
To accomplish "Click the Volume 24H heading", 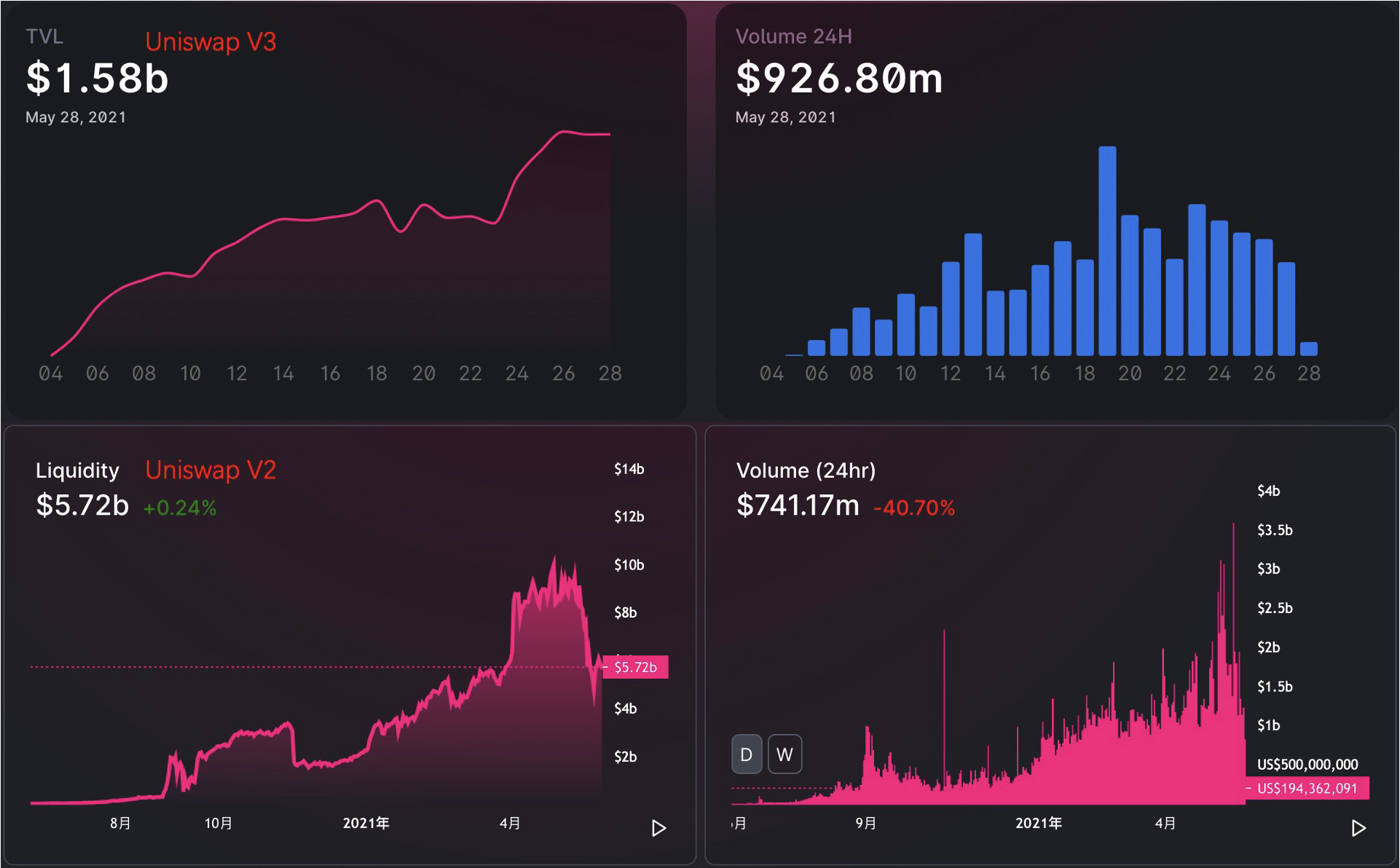I will tap(793, 37).
